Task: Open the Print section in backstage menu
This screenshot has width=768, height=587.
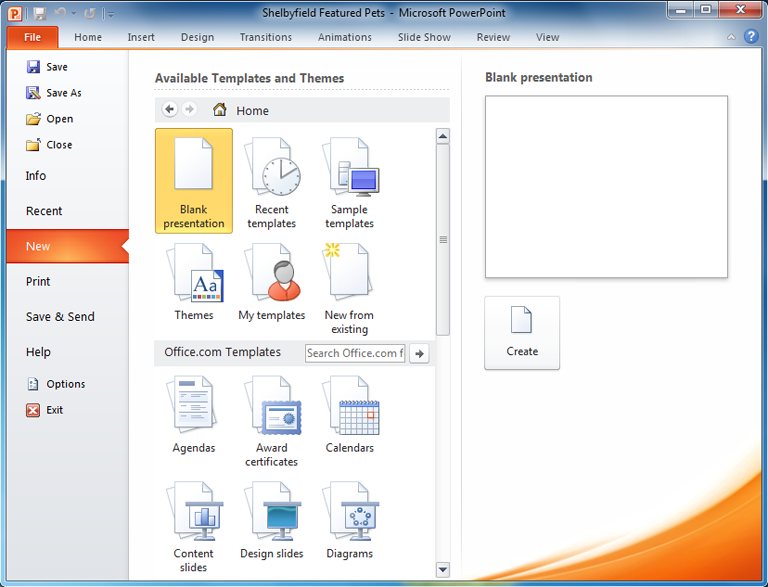Action: (38, 282)
